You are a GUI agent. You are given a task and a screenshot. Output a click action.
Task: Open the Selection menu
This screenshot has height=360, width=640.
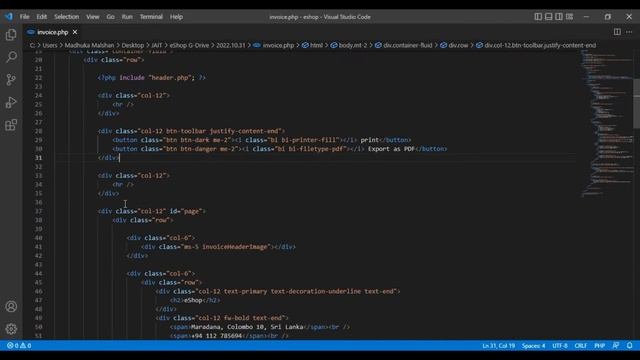67,17
